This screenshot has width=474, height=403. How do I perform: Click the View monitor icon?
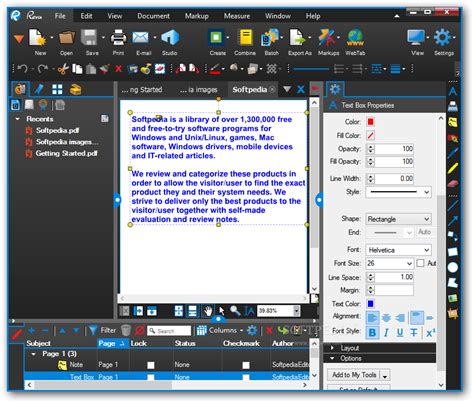point(416,37)
